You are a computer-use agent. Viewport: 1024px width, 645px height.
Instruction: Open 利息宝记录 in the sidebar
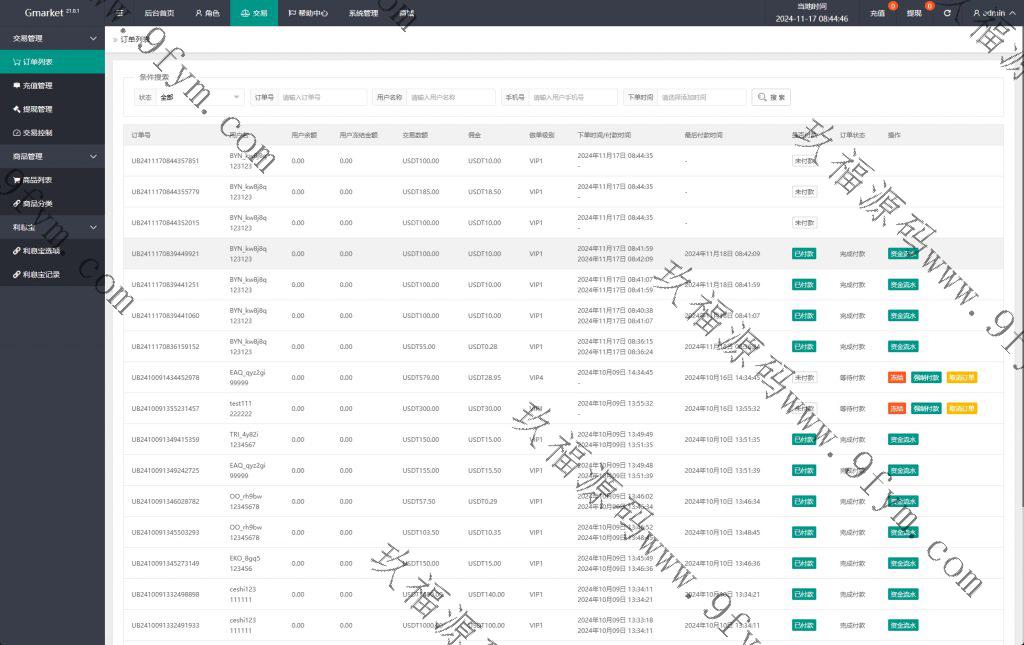(41, 274)
